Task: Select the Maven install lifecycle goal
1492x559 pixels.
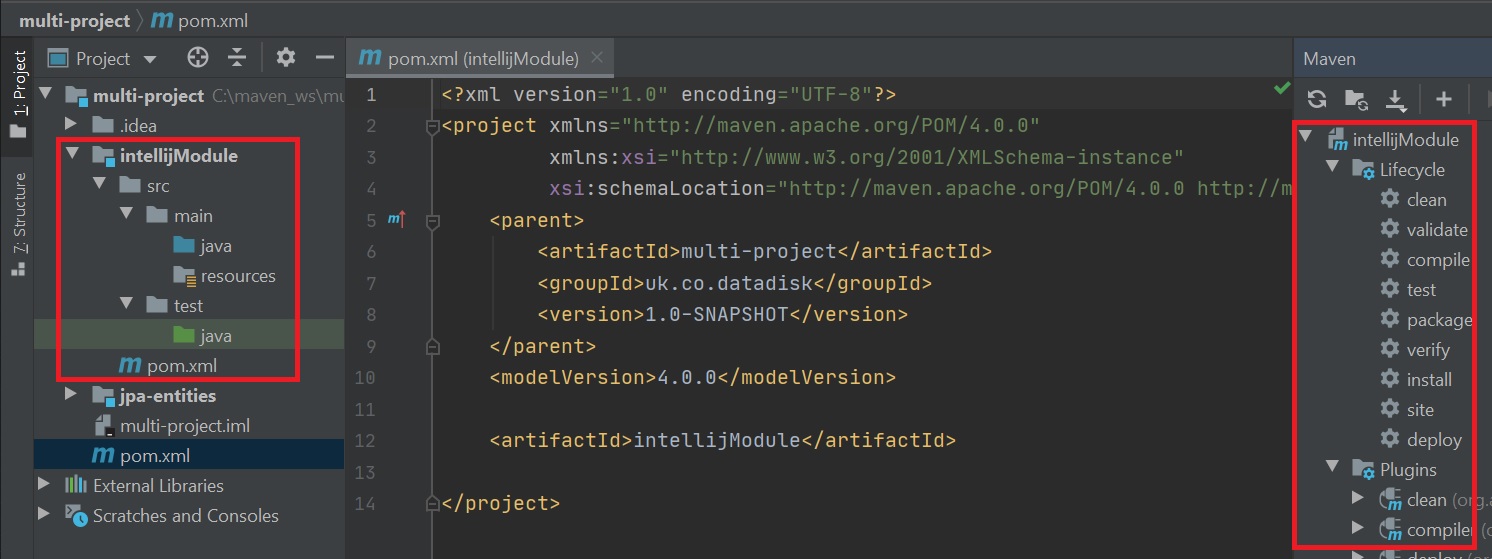Action: (x=1428, y=380)
